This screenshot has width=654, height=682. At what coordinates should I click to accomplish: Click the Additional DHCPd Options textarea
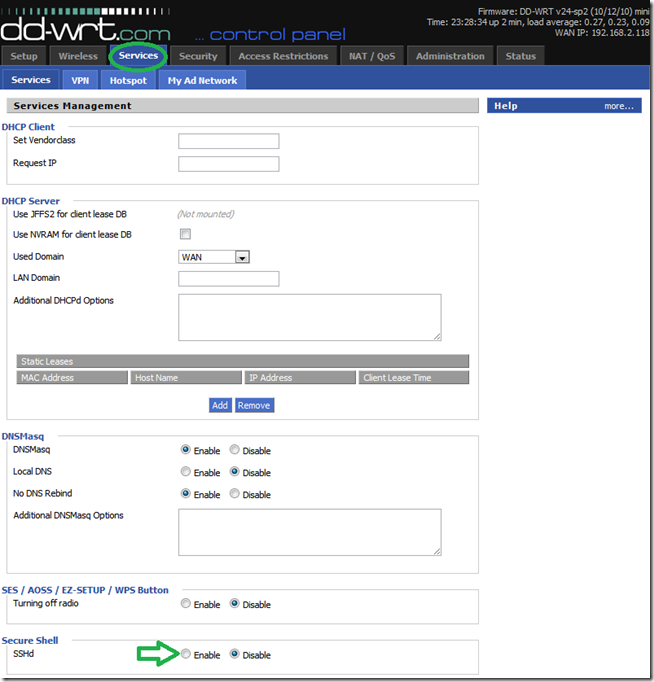click(x=310, y=317)
